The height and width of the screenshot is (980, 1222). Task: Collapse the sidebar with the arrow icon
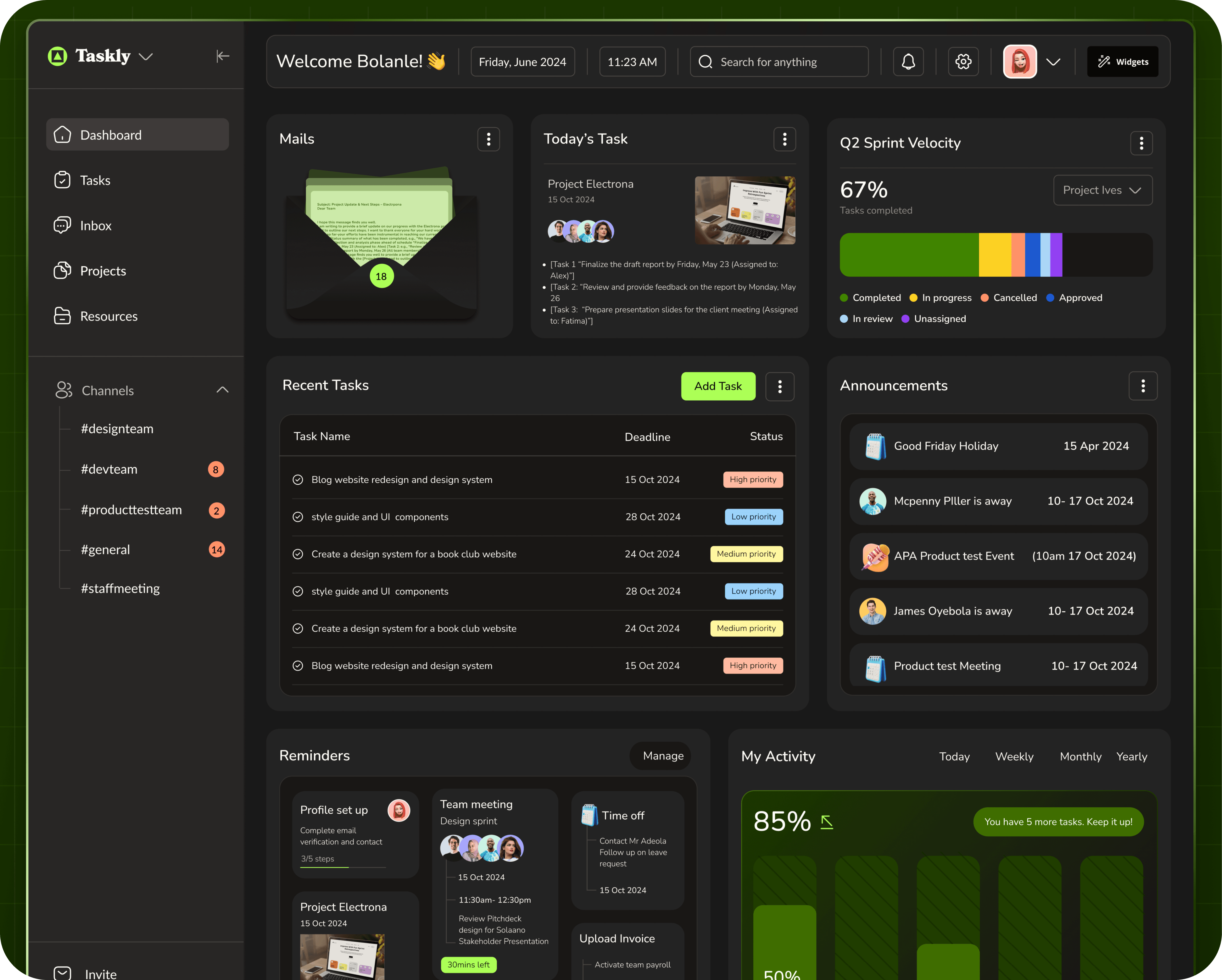(223, 56)
